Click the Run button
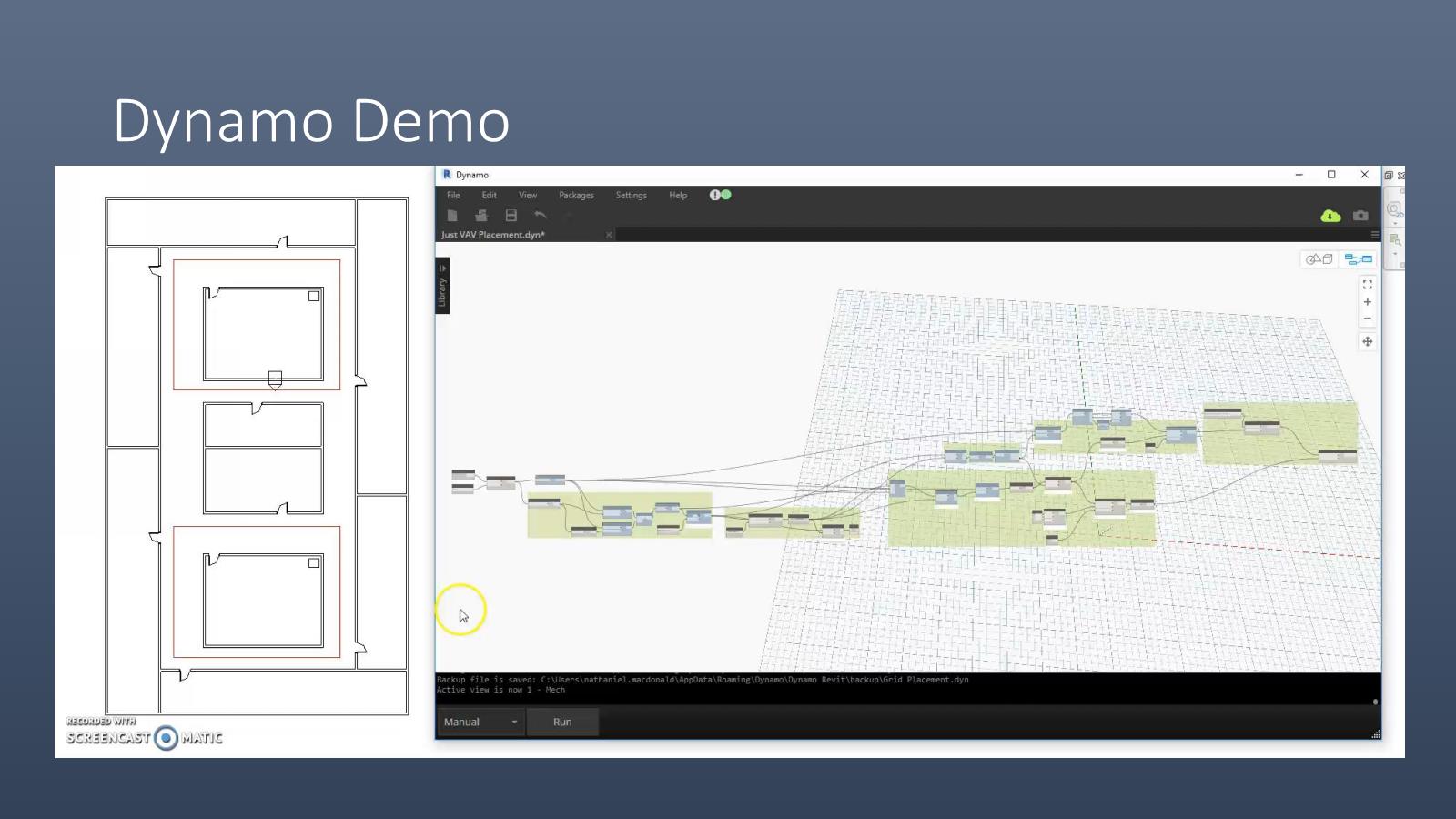The height and width of the screenshot is (819, 1456). tap(562, 722)
